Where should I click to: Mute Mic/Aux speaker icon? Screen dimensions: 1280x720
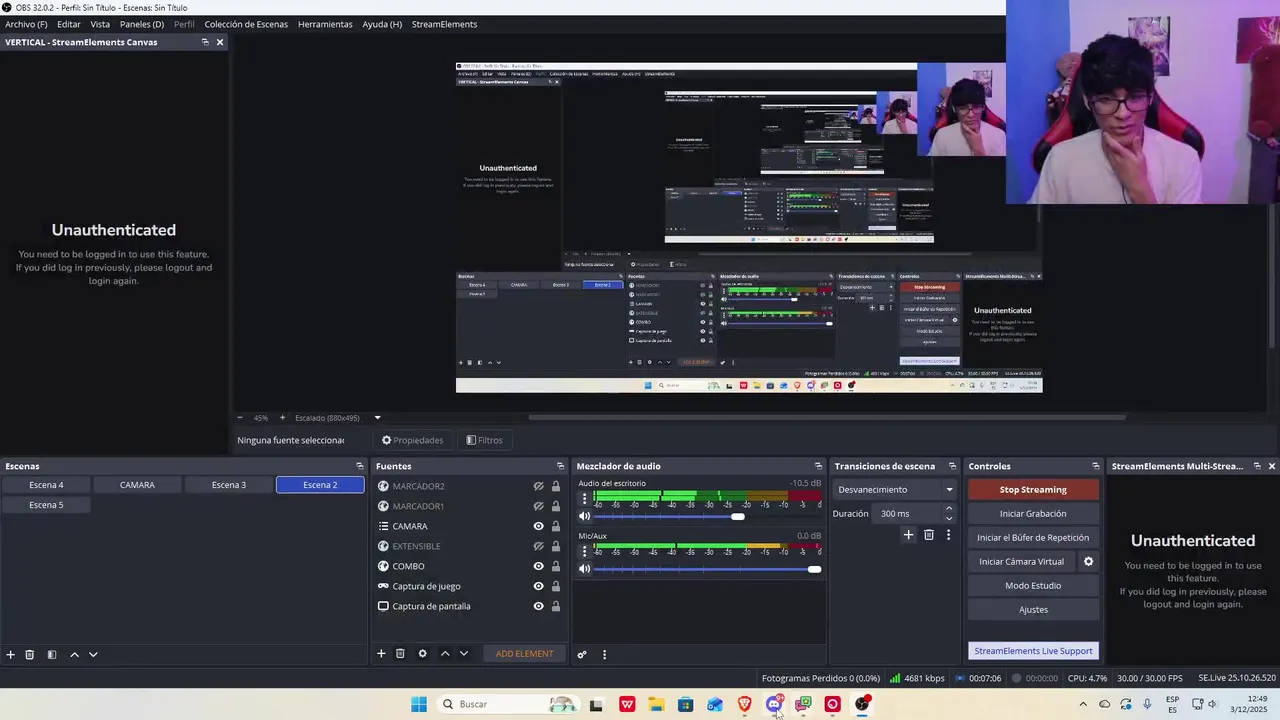(585, 569)
